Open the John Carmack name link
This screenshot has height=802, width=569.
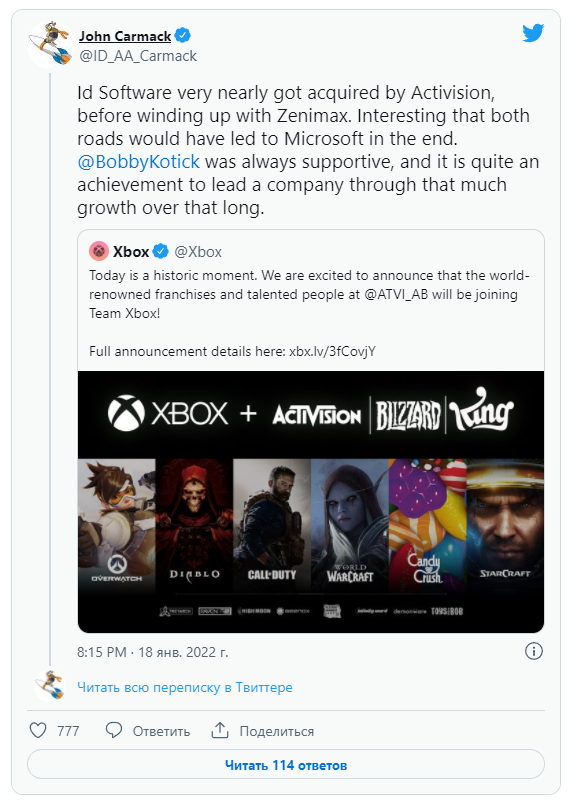coord(125,36)
